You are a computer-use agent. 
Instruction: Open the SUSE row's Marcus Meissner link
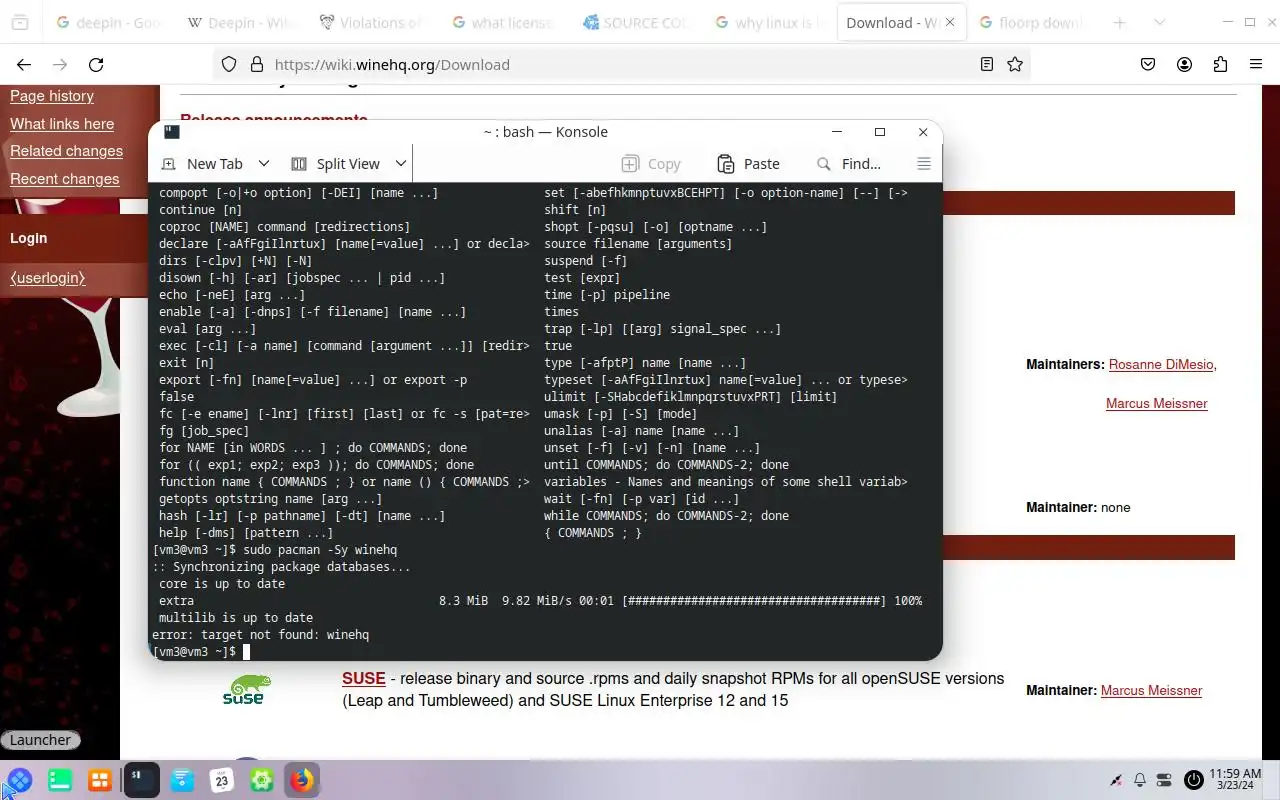(x=1151, y=691)
